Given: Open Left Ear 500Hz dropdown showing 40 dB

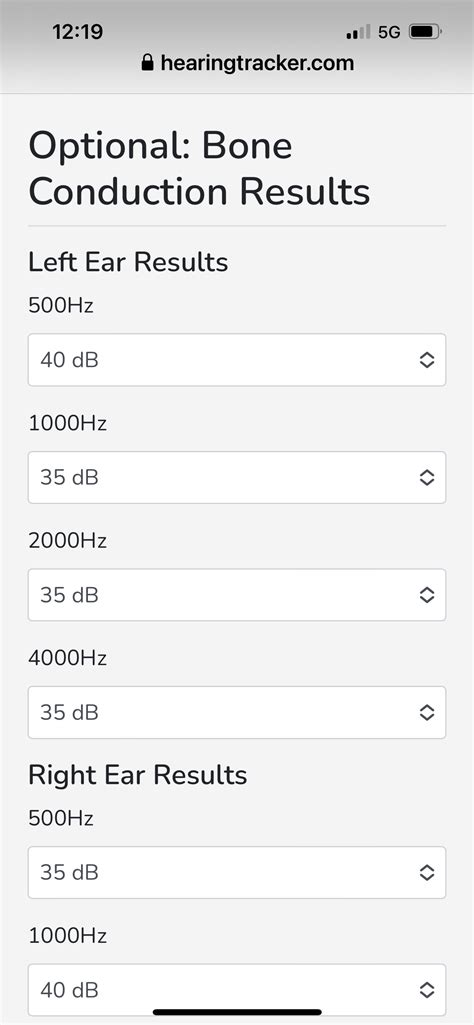Looking at the screenshot, I should pyautogui.click(x=237, y=360).
